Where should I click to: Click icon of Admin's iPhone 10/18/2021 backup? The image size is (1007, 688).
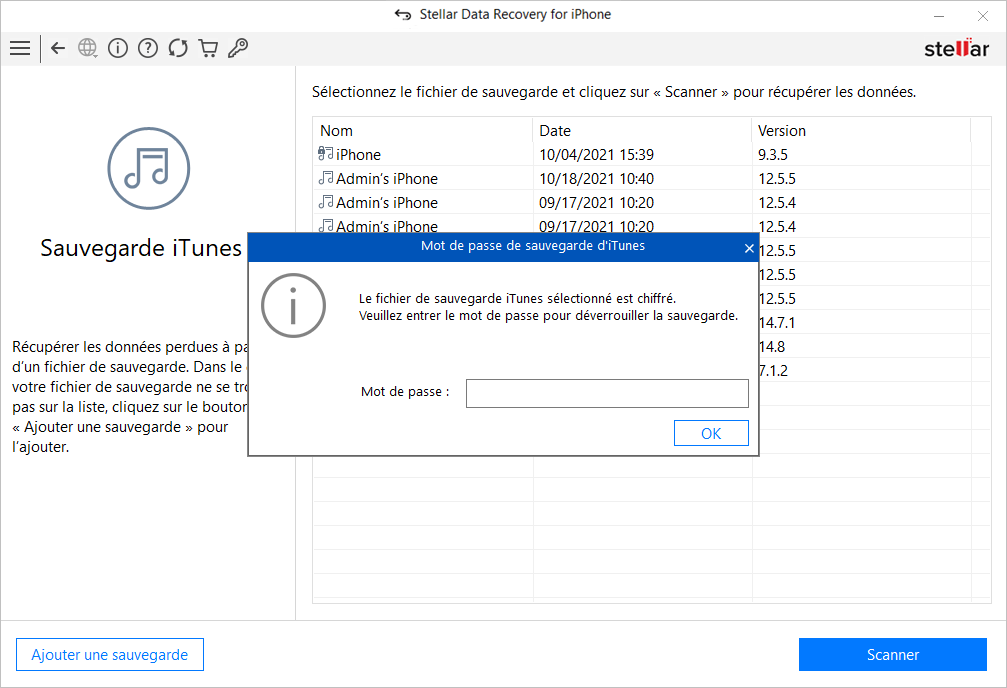(326, 178)
